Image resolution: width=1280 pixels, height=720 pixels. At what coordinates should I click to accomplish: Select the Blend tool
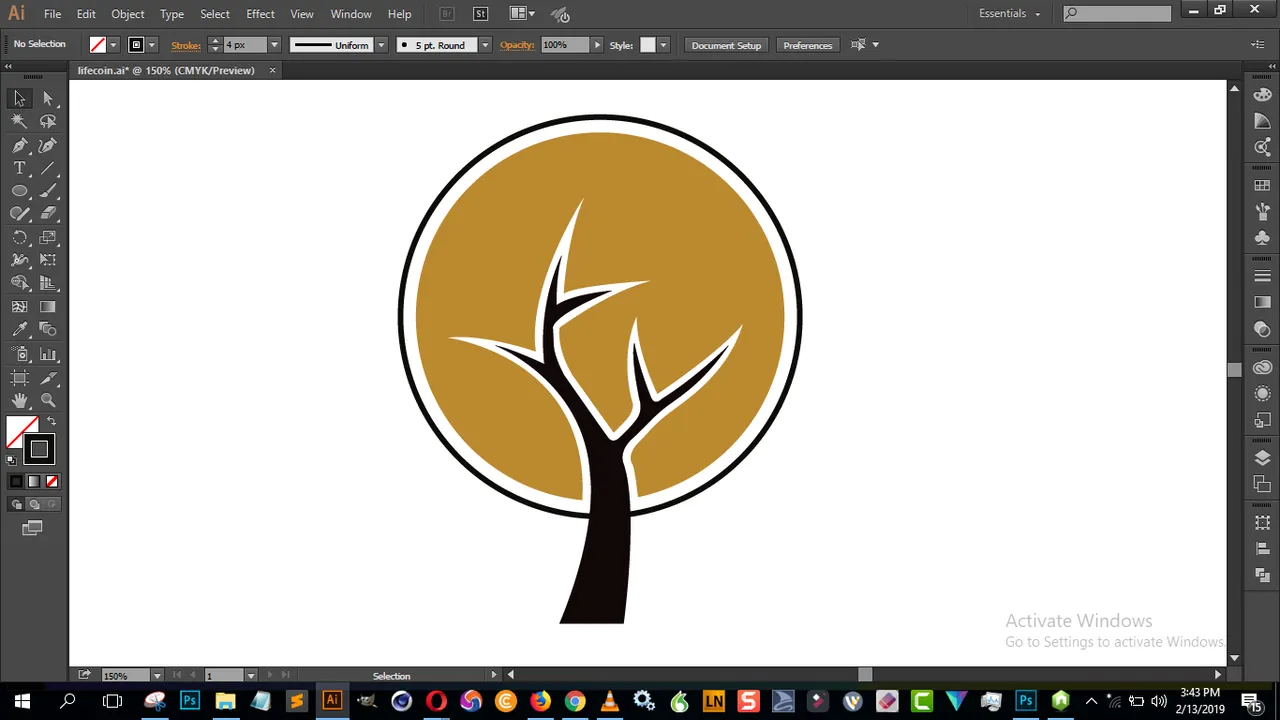click(48, 330)
